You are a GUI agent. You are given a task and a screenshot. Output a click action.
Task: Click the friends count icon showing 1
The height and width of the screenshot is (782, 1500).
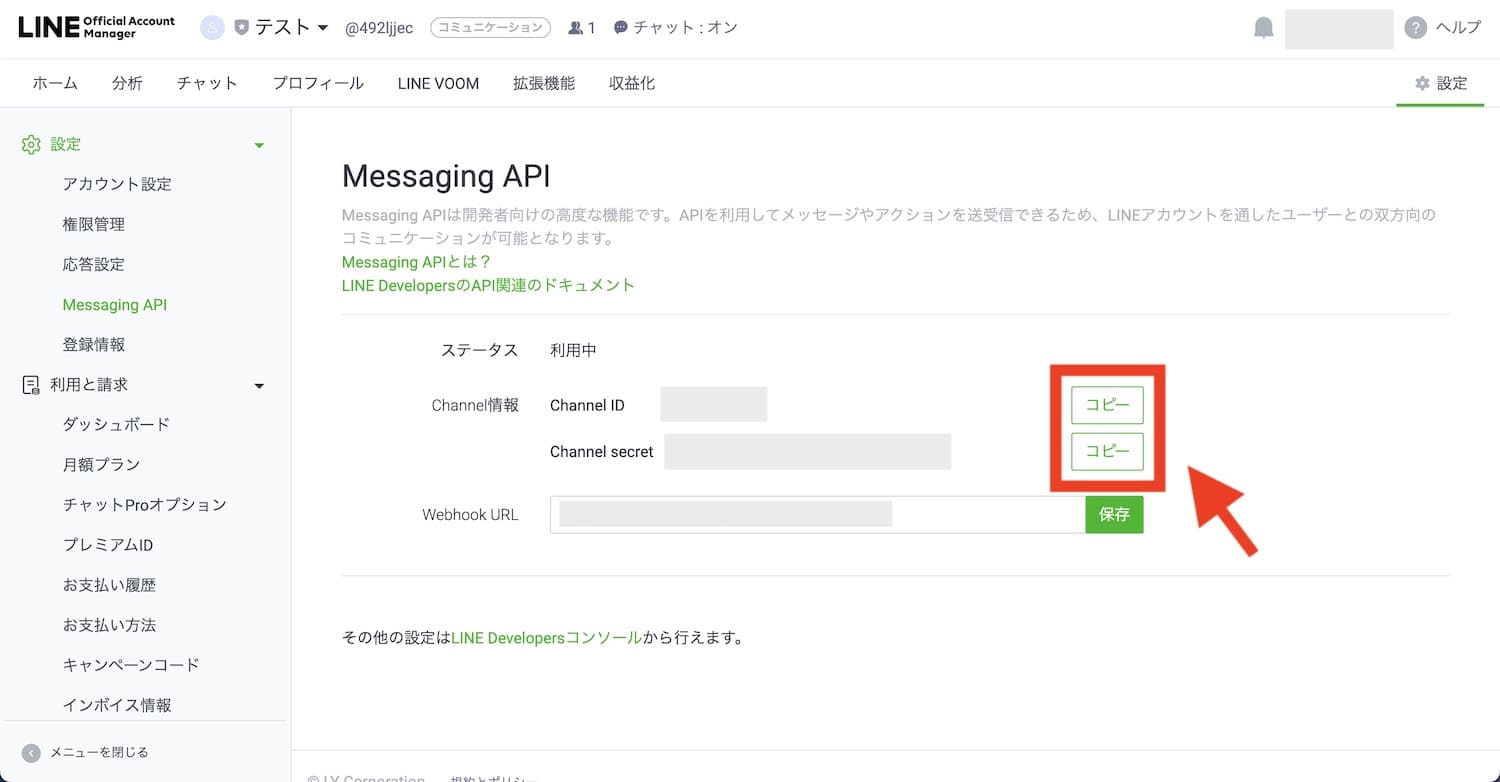[575, 28]
